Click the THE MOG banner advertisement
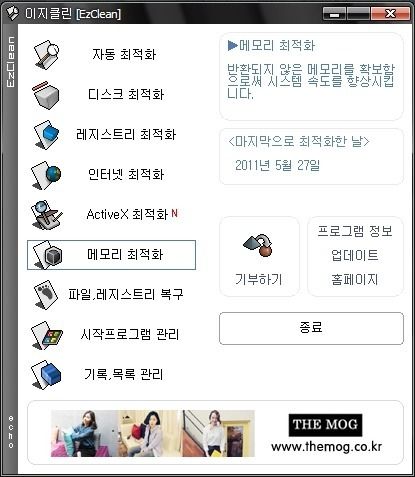 215,433
